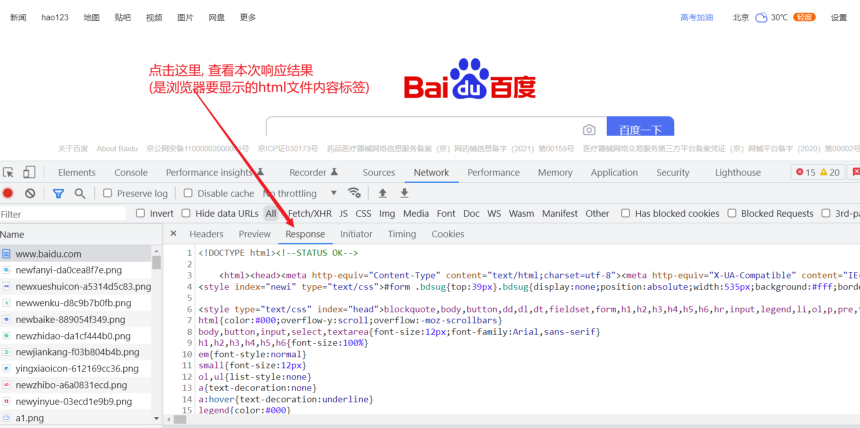This screenshot has height=428, width=860.
Task: Open the 高考加油 link
Action: click(x=697, y=18)
